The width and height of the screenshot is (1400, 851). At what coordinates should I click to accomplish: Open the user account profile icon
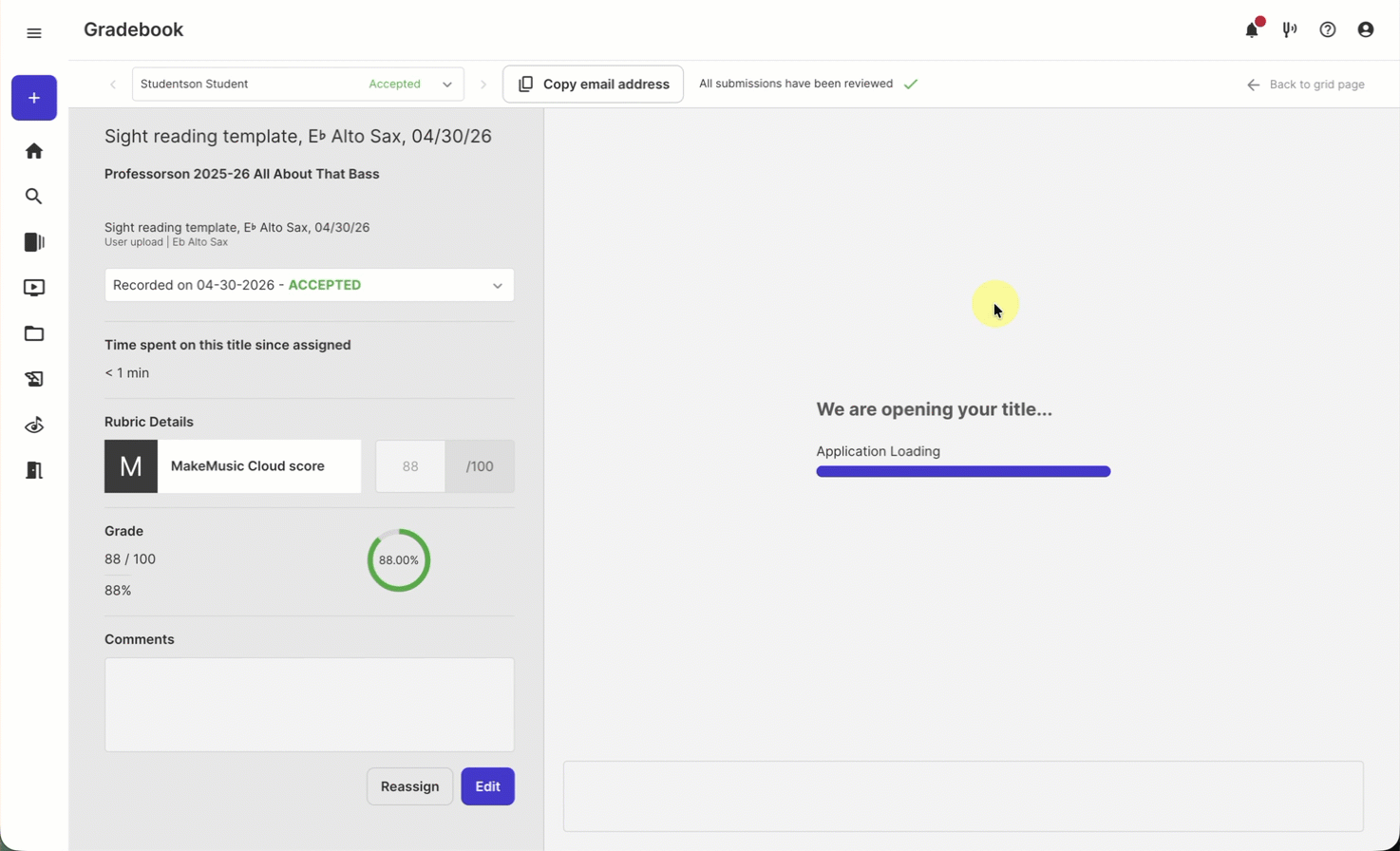1366,30
